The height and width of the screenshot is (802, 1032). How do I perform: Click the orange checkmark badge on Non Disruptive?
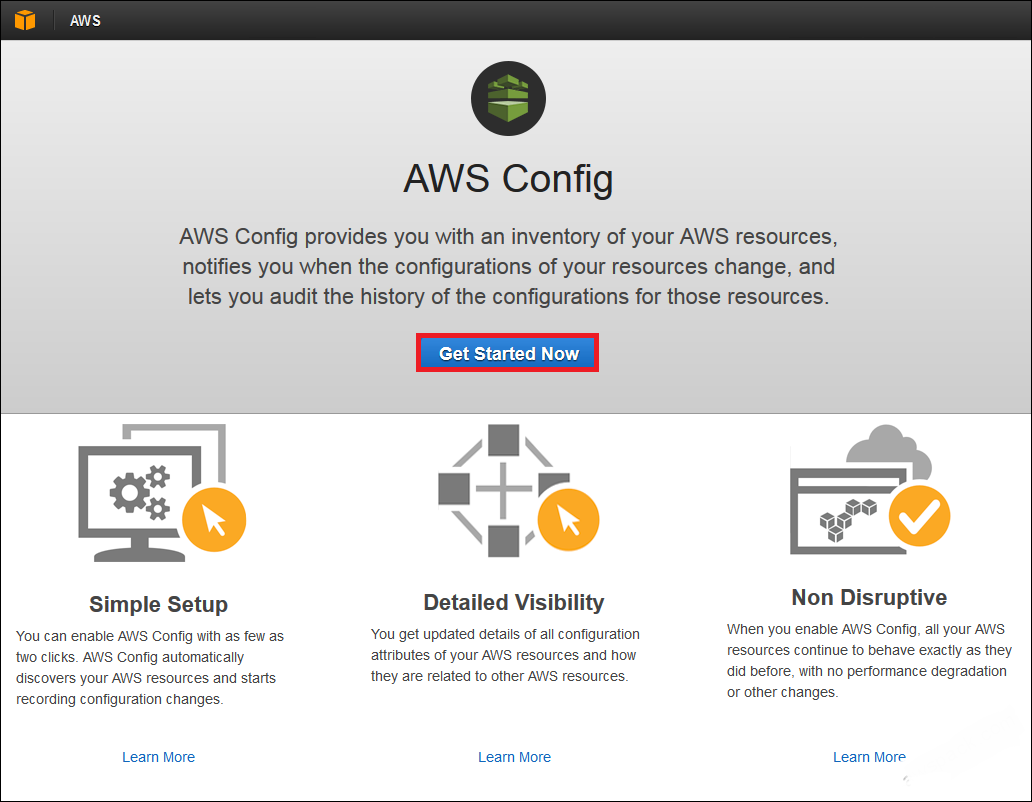click(919, 516)
